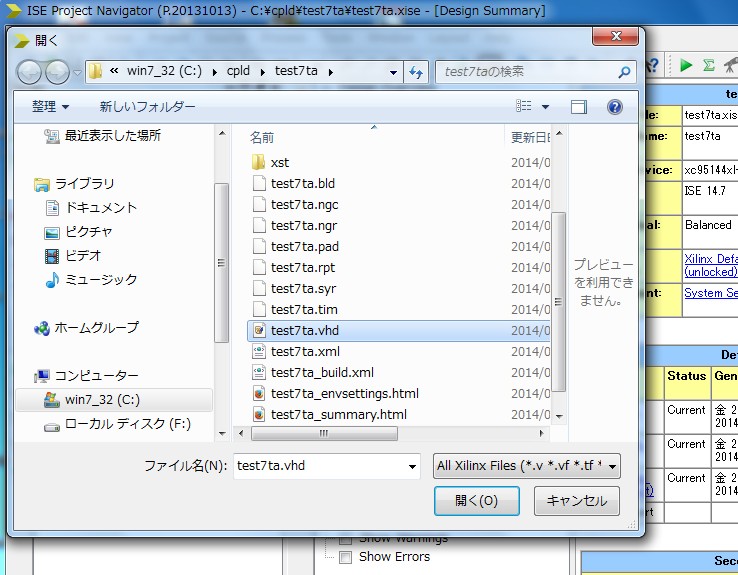Viewport: 738px width, 575px height.
Task: Expand the address bar history dropdown
Action: (x=393, y=72)
